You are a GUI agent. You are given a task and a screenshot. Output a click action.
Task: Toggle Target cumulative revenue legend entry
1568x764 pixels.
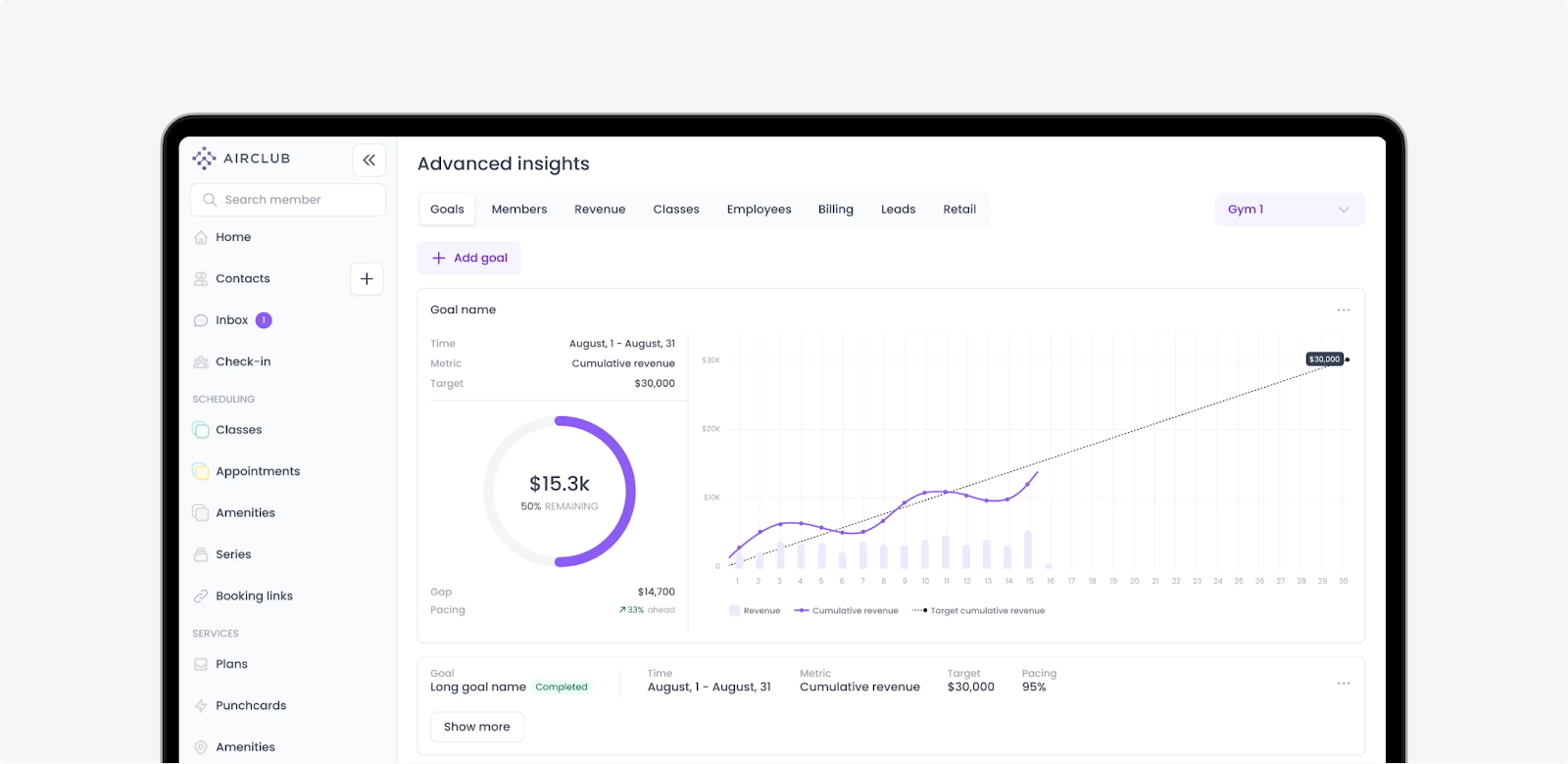click(x=978, y=610)
